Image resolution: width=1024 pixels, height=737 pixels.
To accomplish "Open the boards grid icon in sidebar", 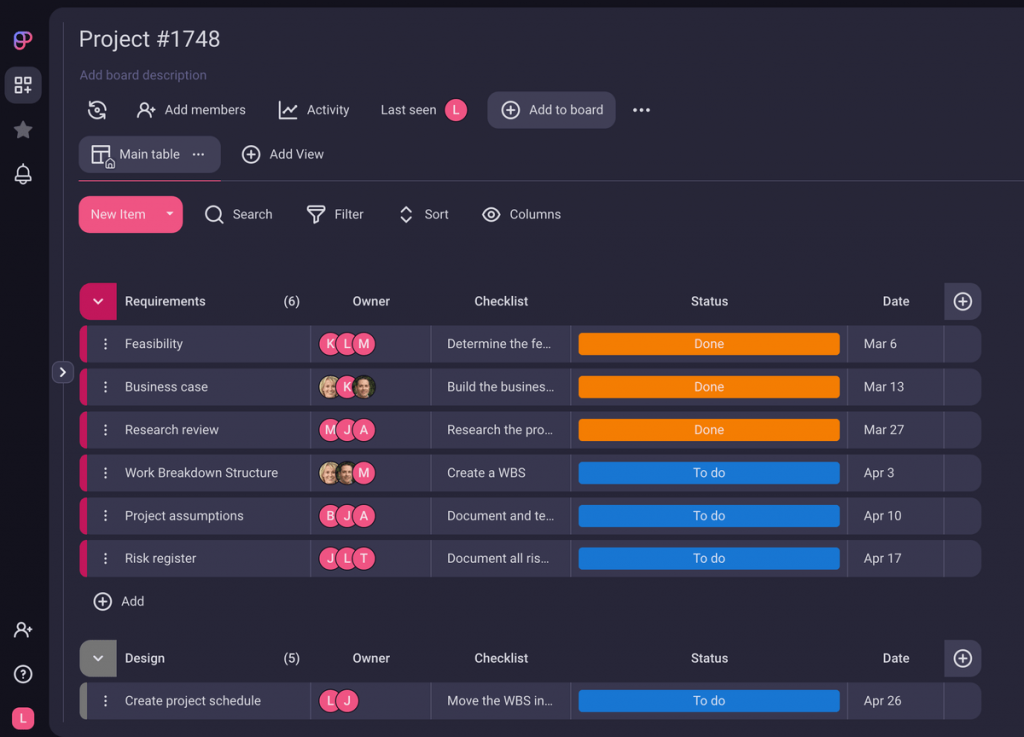I will [x=22, y=85].
